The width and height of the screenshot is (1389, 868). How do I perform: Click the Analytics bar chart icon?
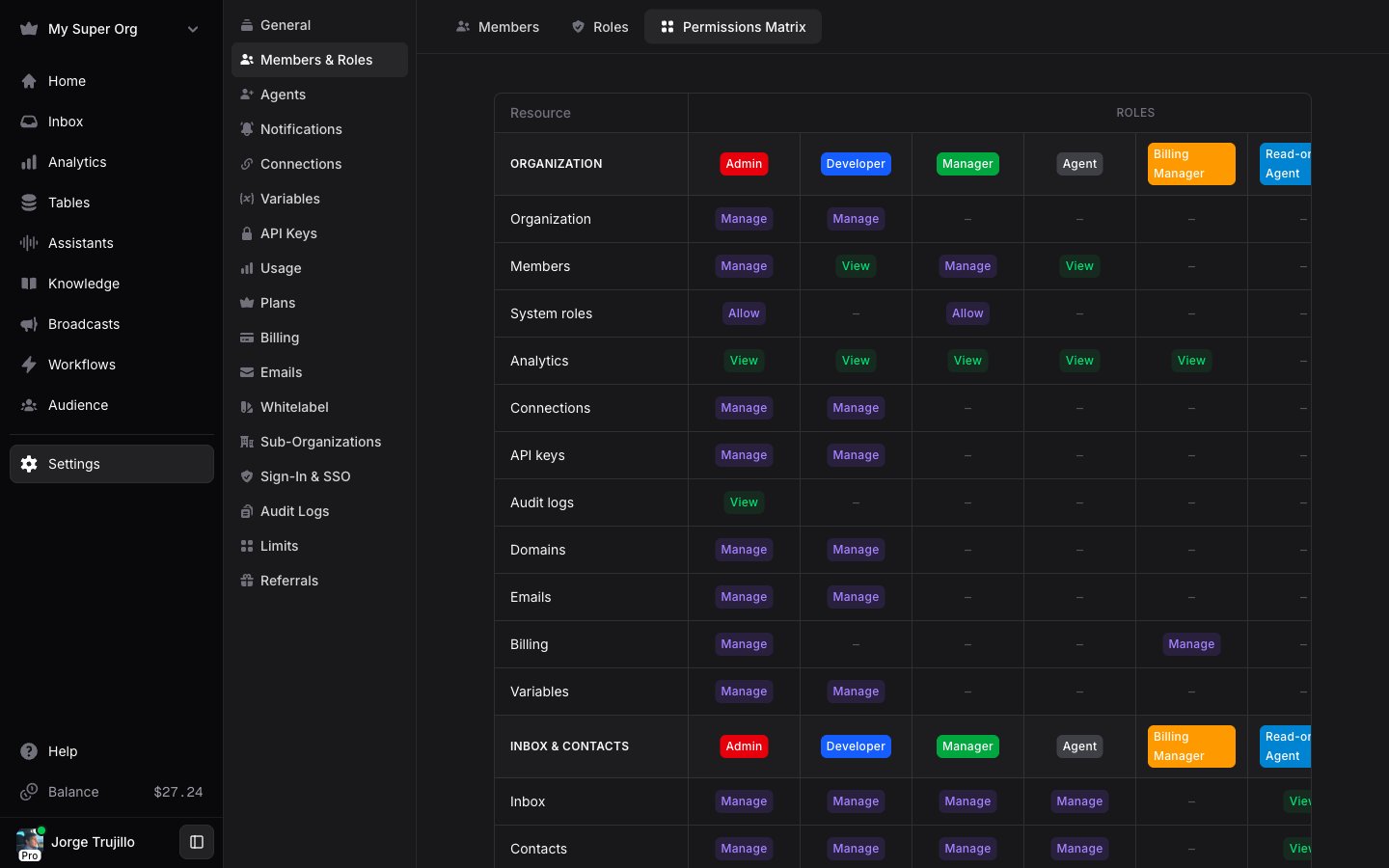point(29,162)
